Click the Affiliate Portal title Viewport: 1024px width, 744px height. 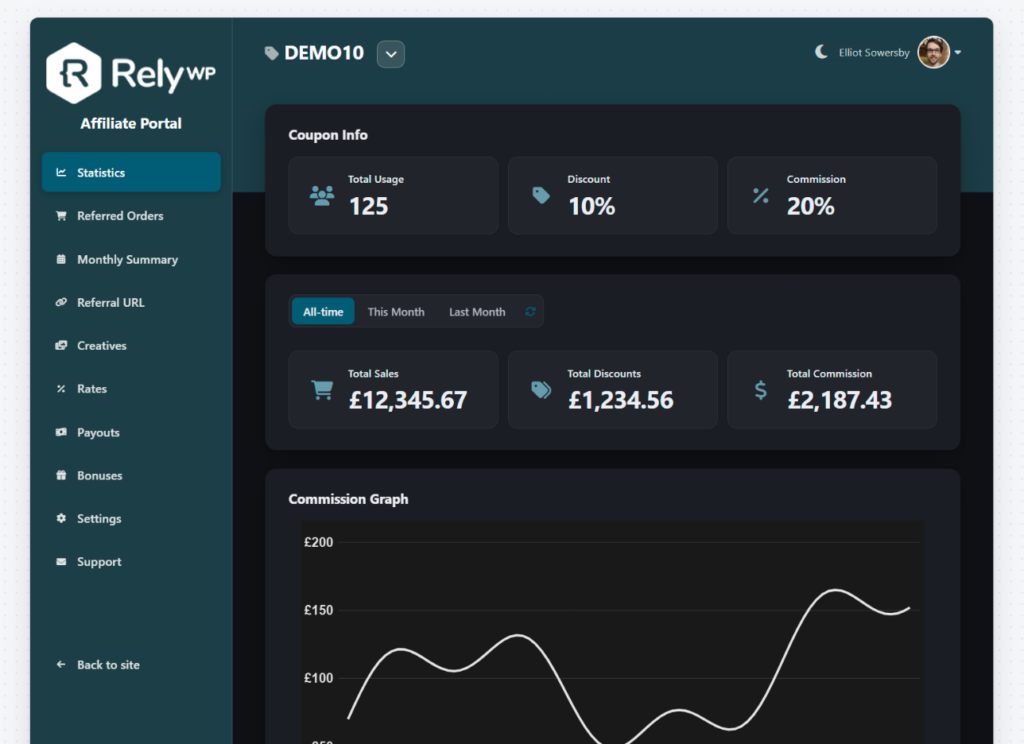pos(131,123)
